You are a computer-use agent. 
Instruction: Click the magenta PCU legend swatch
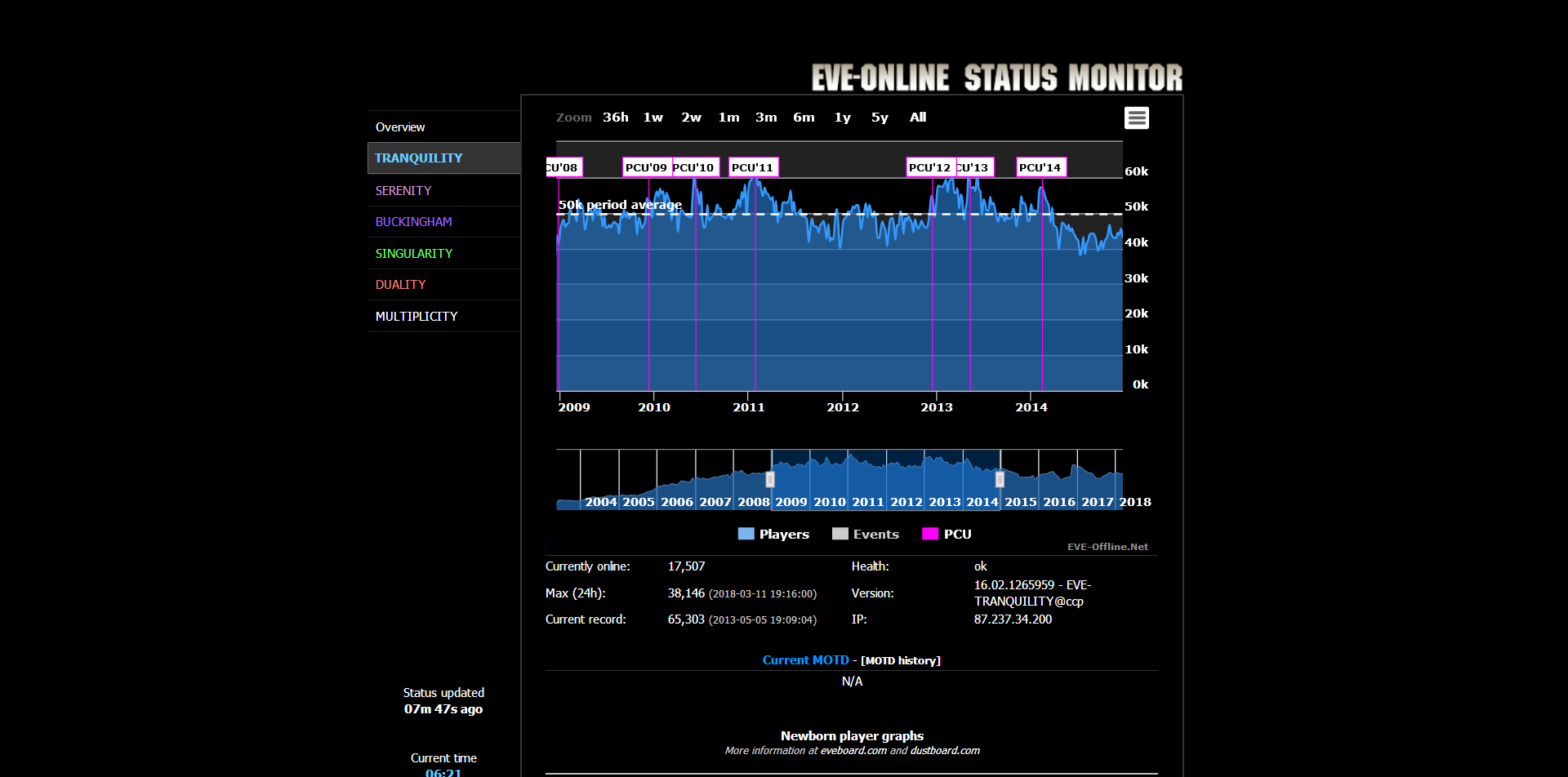coord(930,534)
